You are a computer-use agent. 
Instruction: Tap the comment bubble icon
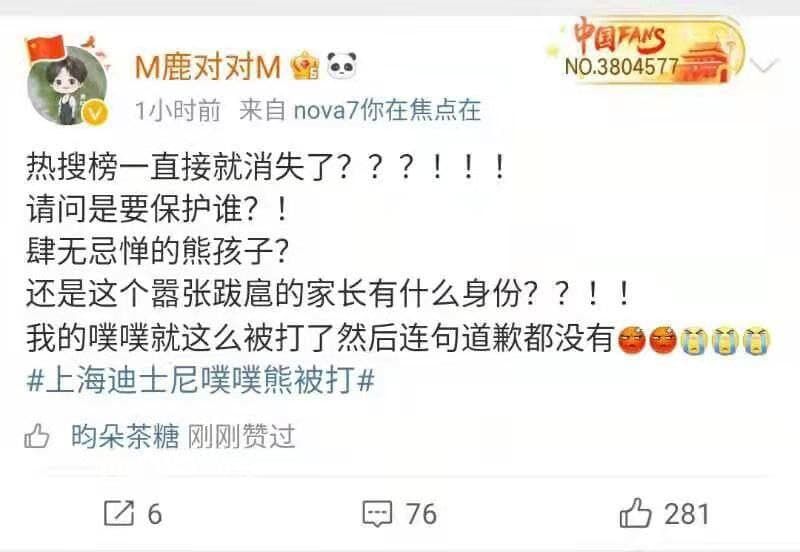tap(377, 513)
